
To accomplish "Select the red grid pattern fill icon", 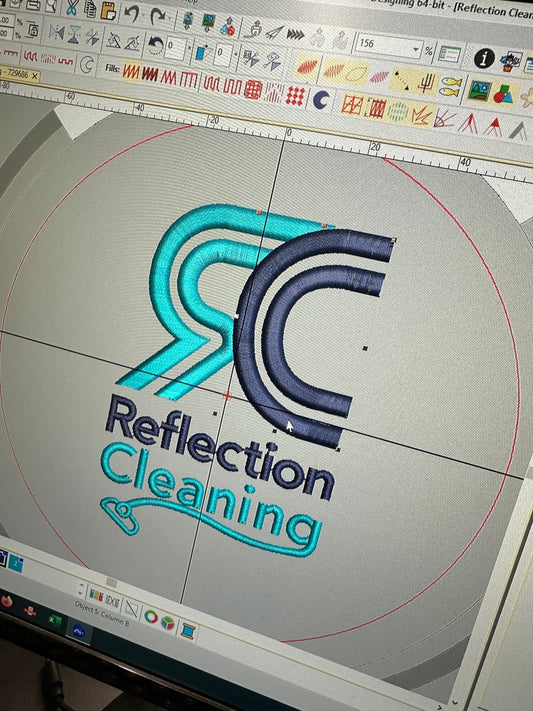I will 253,88.
